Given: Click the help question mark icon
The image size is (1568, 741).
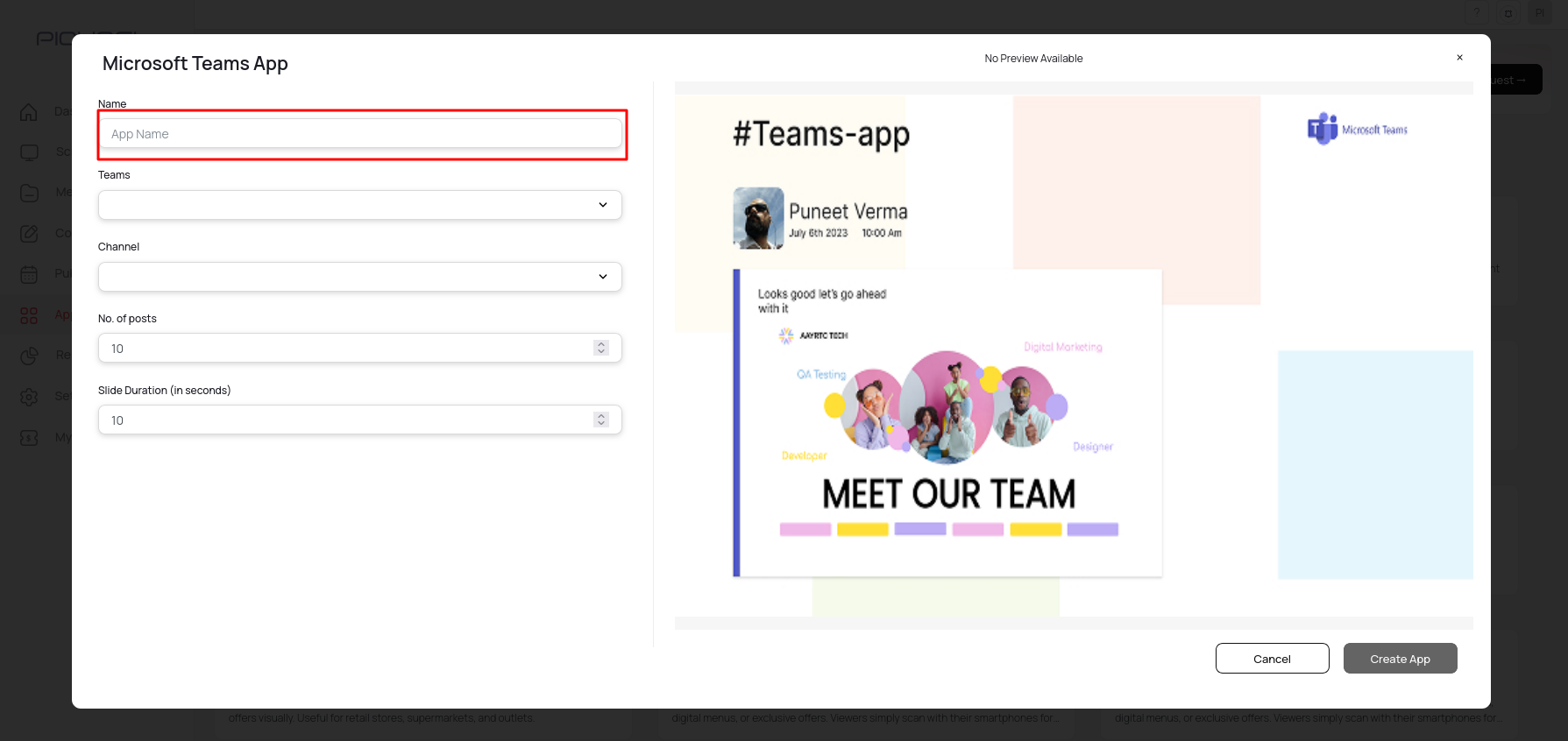Looking at the screenshot, I should point(1477,13).
